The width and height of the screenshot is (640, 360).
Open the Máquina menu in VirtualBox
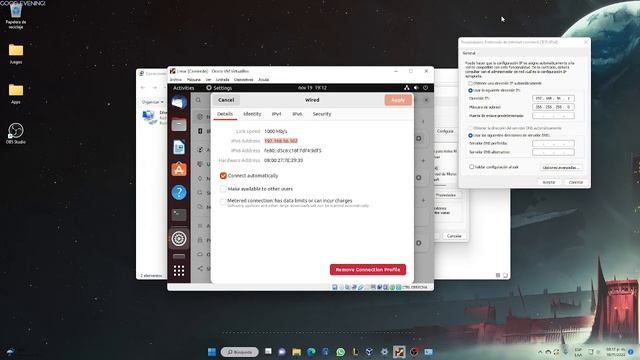click(x=193, y=80)
